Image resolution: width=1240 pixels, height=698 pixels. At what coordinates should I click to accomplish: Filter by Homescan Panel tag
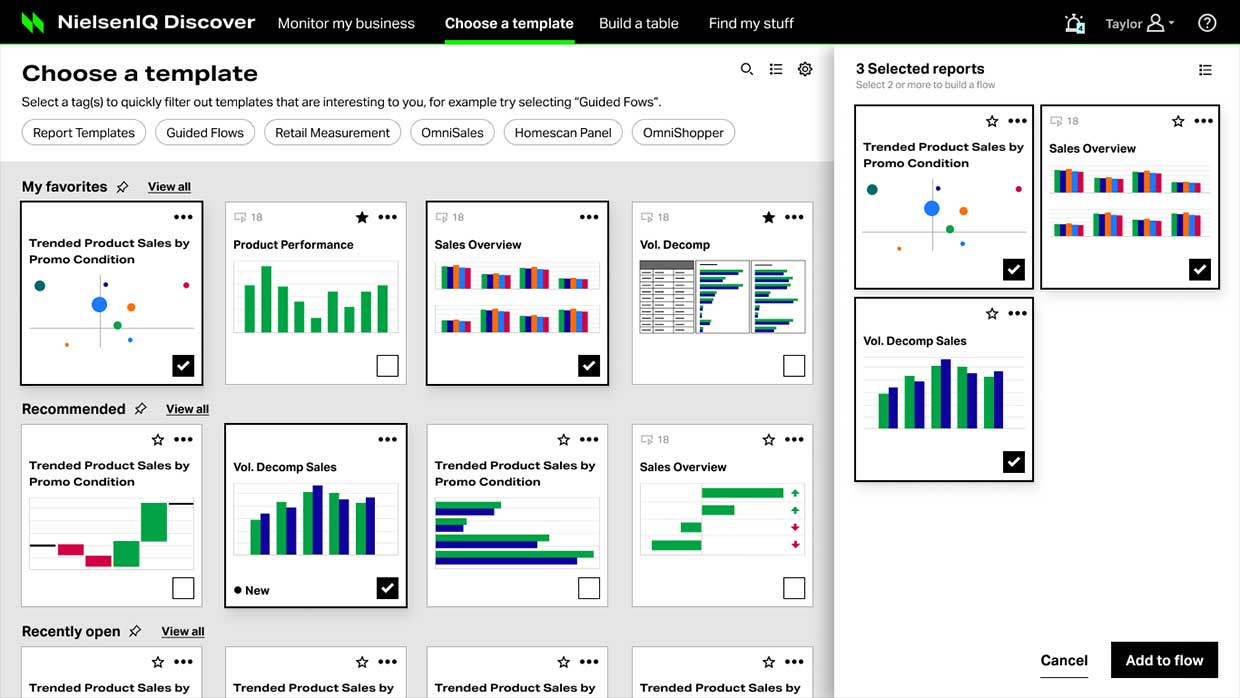(x=563, y=132)
